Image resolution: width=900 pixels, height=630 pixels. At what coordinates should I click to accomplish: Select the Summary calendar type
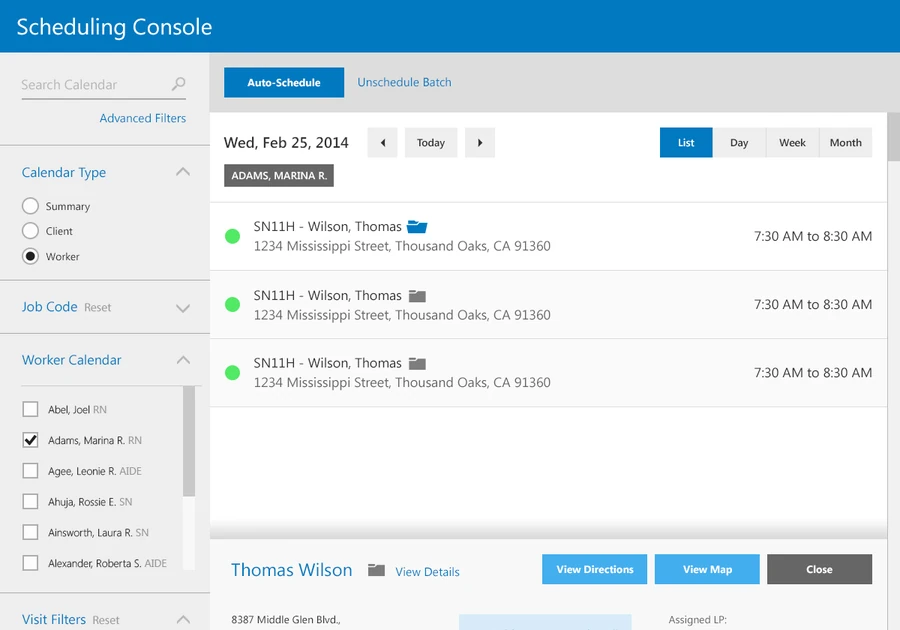pos(30,206)
